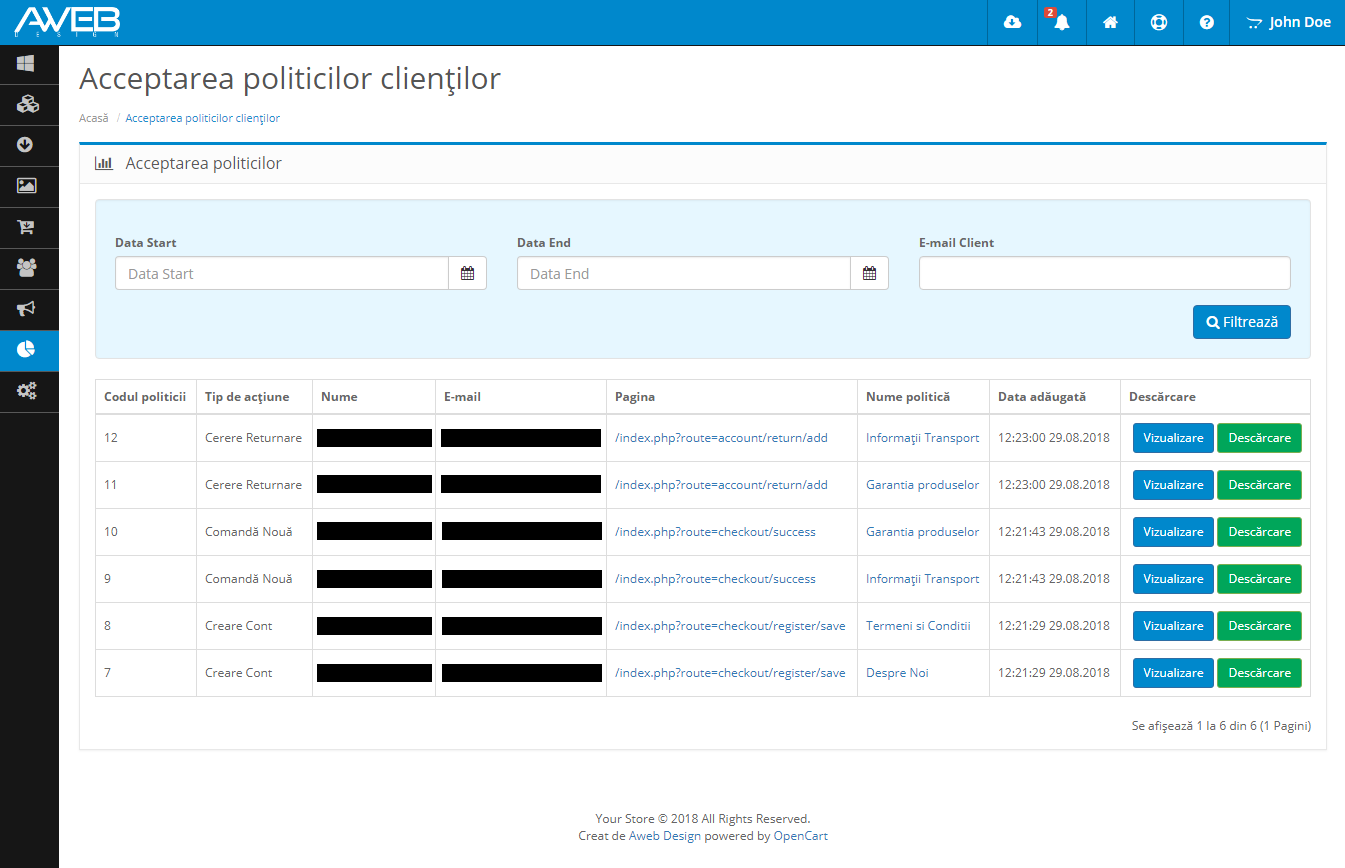Open calendar picker for Data End

pyautogui.click(x=869, y=273)
